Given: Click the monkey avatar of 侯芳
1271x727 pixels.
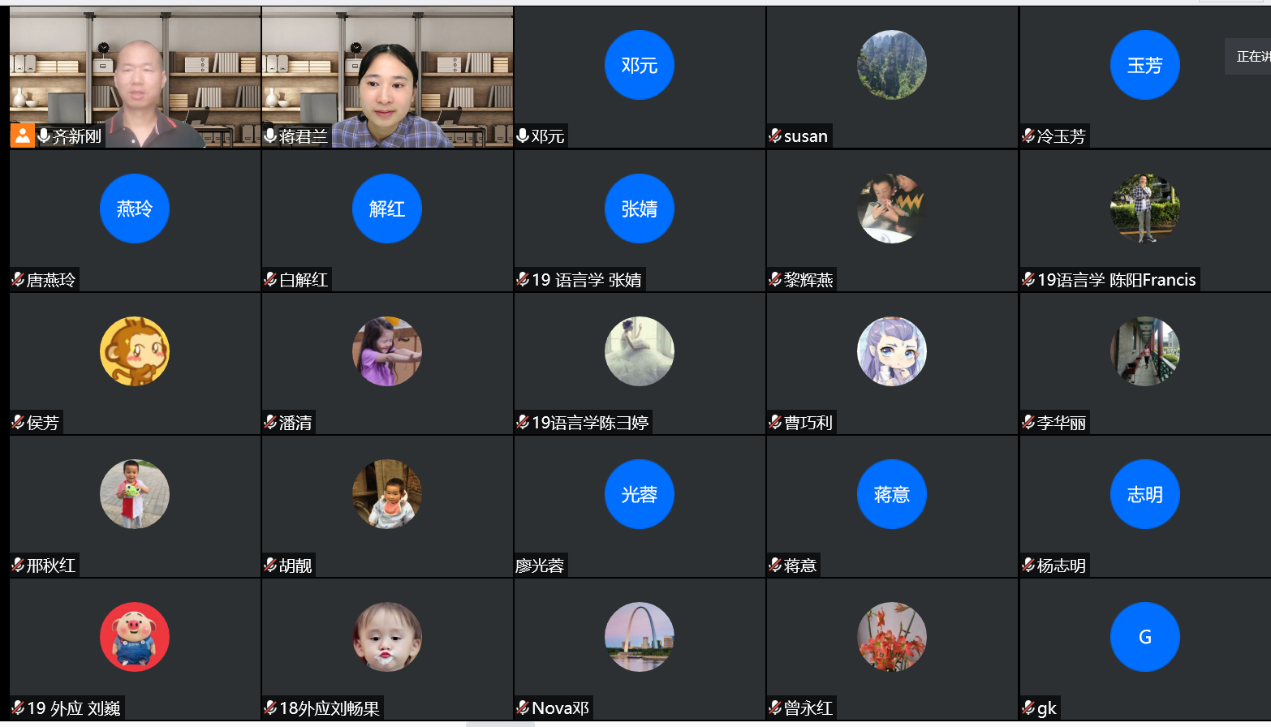Looking at the screenshot, I should coord(135,351).
